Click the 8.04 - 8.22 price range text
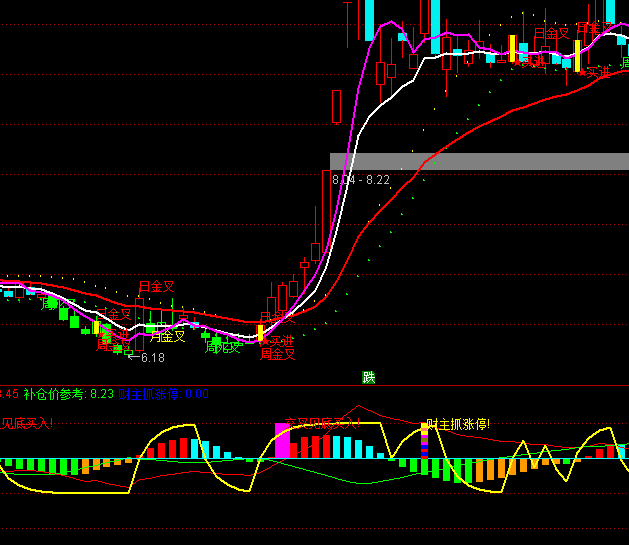Image resolution: width=629 pixels, height=545 pixels. pos(360,180)
